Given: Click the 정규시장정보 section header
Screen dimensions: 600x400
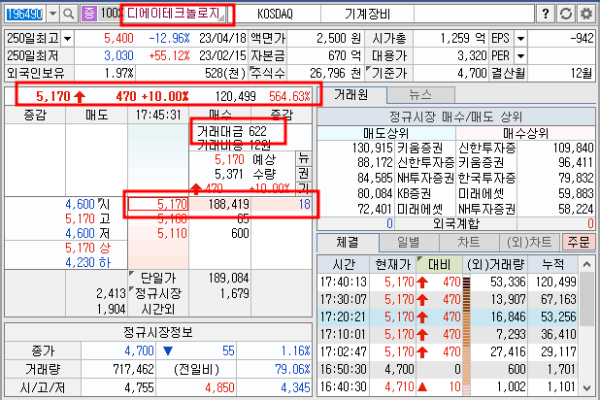Looking at the screenshot, I should (x=158, y=332).
